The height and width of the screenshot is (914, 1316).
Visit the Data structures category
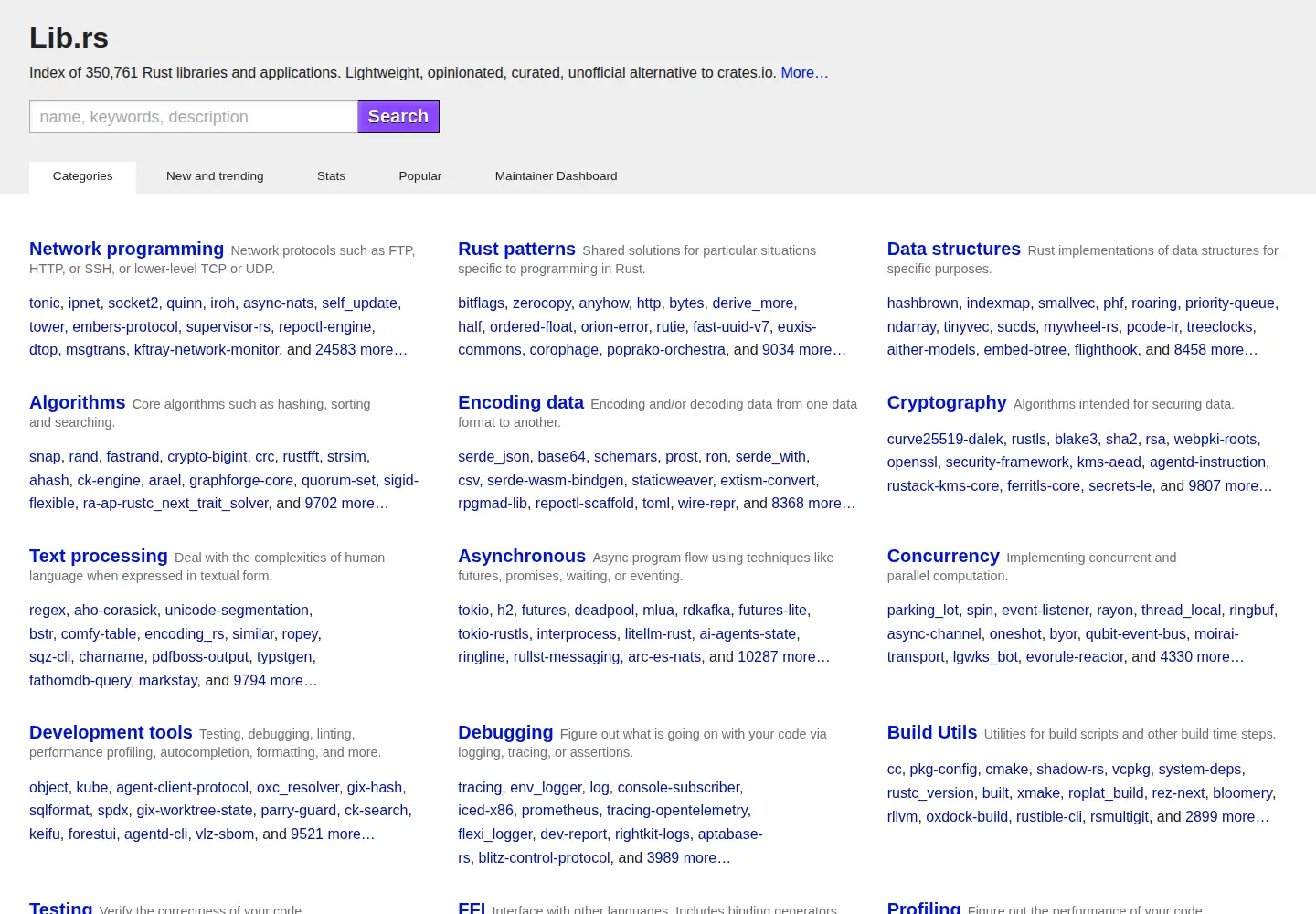953,249
